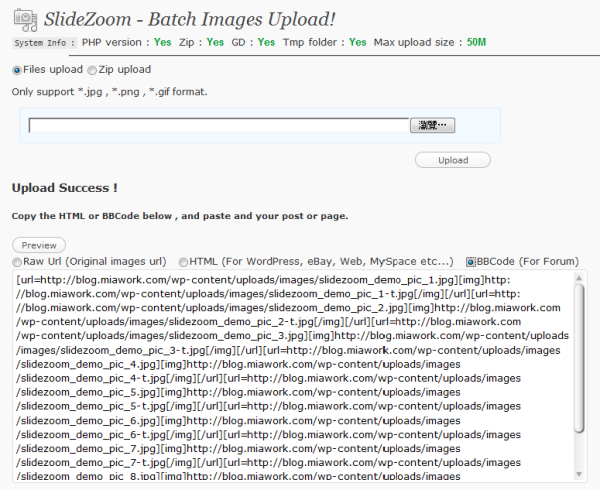Select the Zip upload radio button

[x=92, y=70]
